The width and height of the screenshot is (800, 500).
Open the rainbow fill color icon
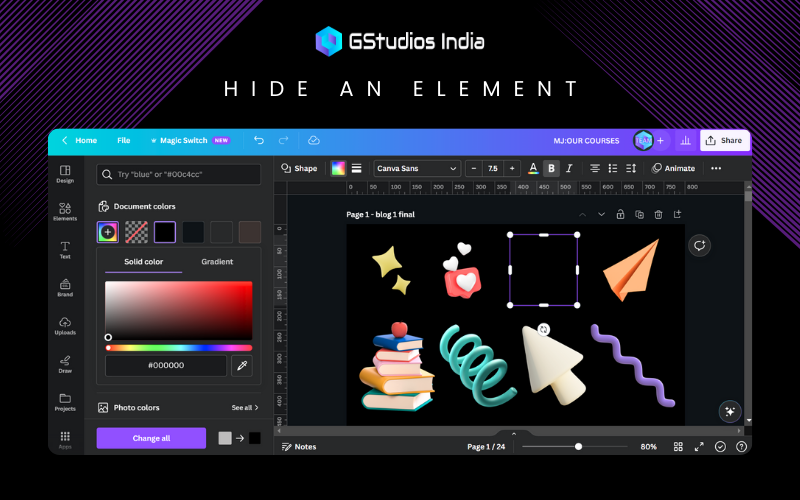coord(338,168)
